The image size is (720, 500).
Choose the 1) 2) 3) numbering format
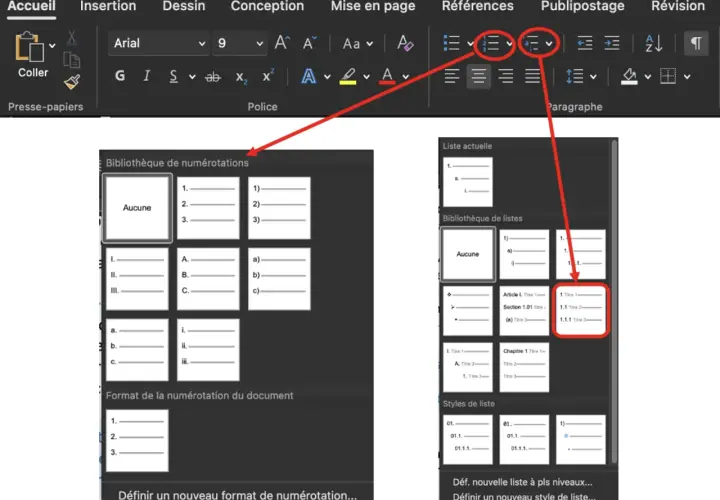click(279, 208)
